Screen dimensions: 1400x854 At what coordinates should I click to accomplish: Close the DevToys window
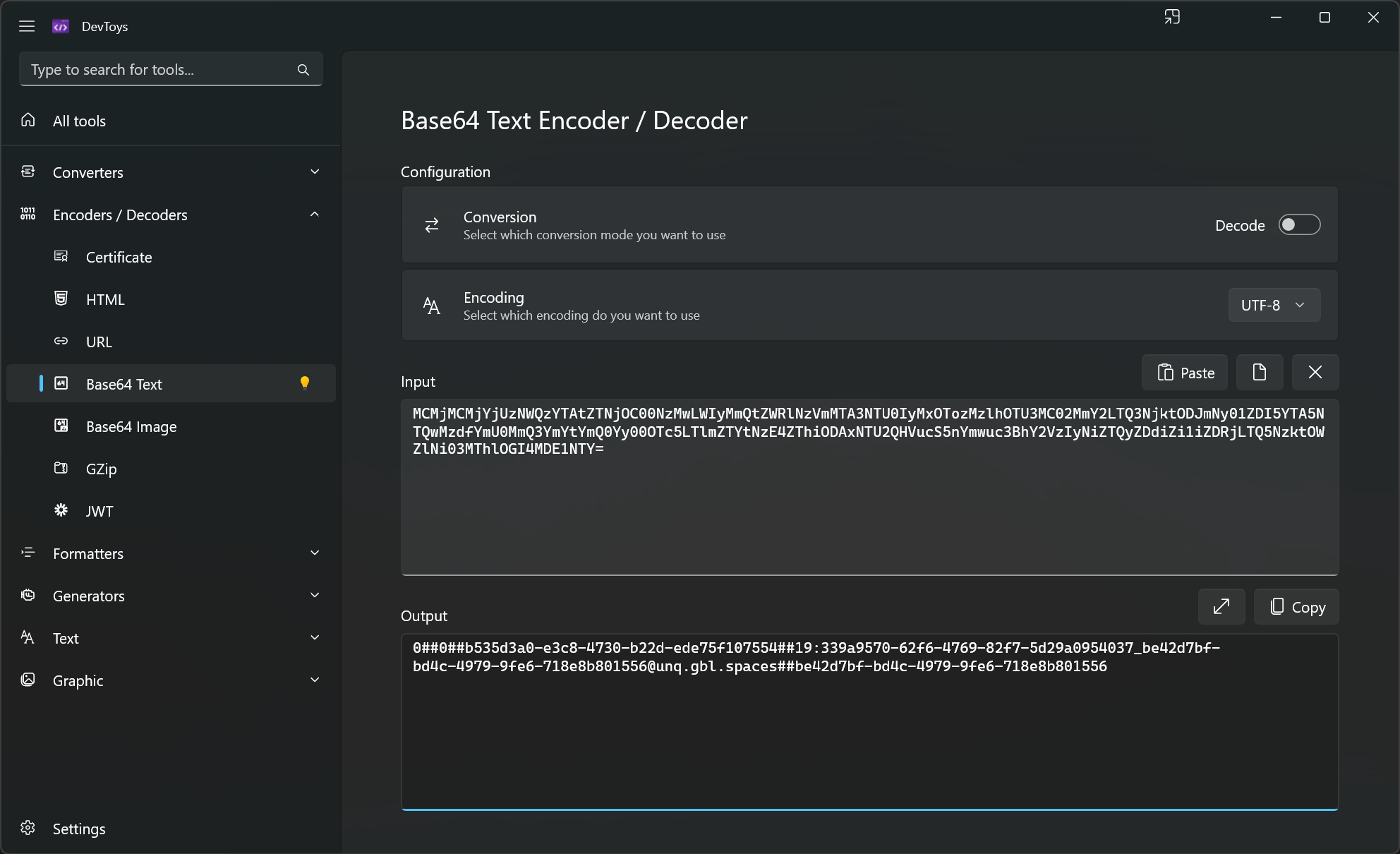(1373, 17)
